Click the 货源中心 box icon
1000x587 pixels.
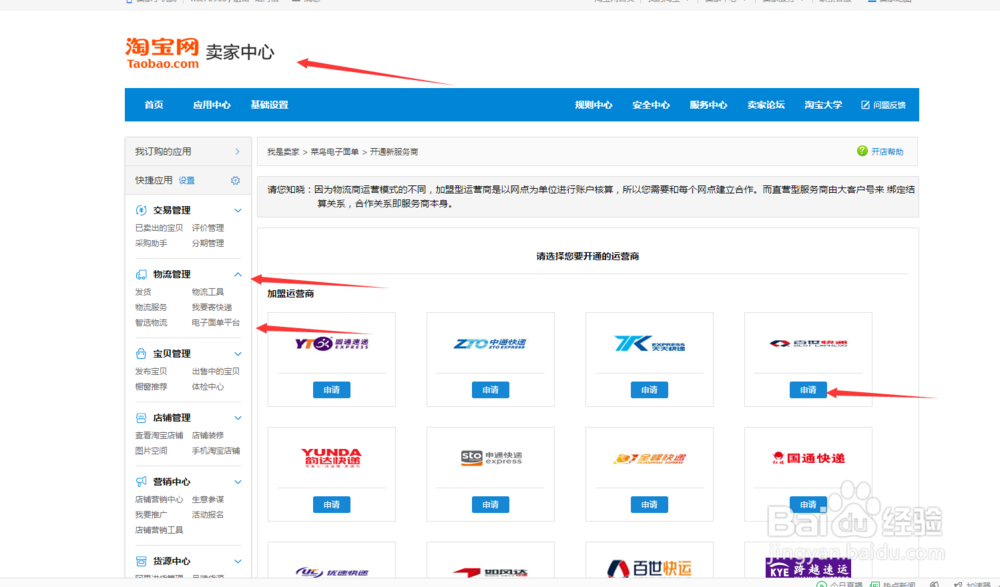tap(141, 561)
